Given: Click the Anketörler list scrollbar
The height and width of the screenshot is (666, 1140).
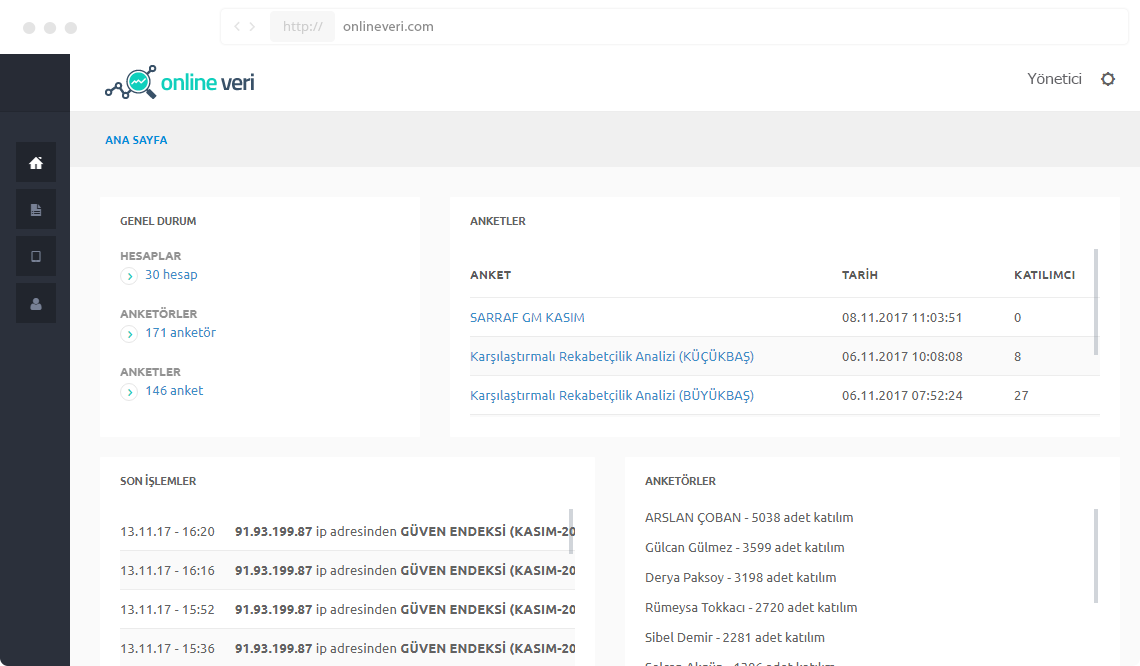Looking at the screenshot, I should click(x=1096, y=556).
